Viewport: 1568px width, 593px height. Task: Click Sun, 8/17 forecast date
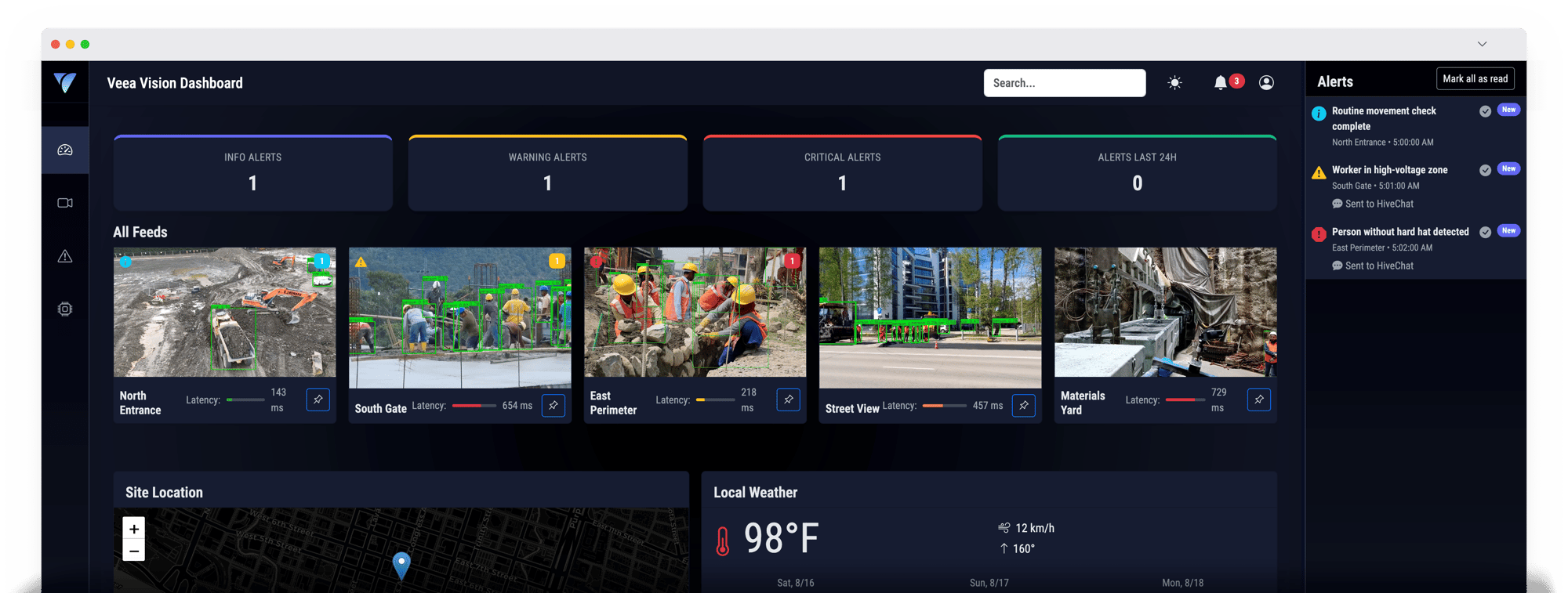click(x=989, y=583)
